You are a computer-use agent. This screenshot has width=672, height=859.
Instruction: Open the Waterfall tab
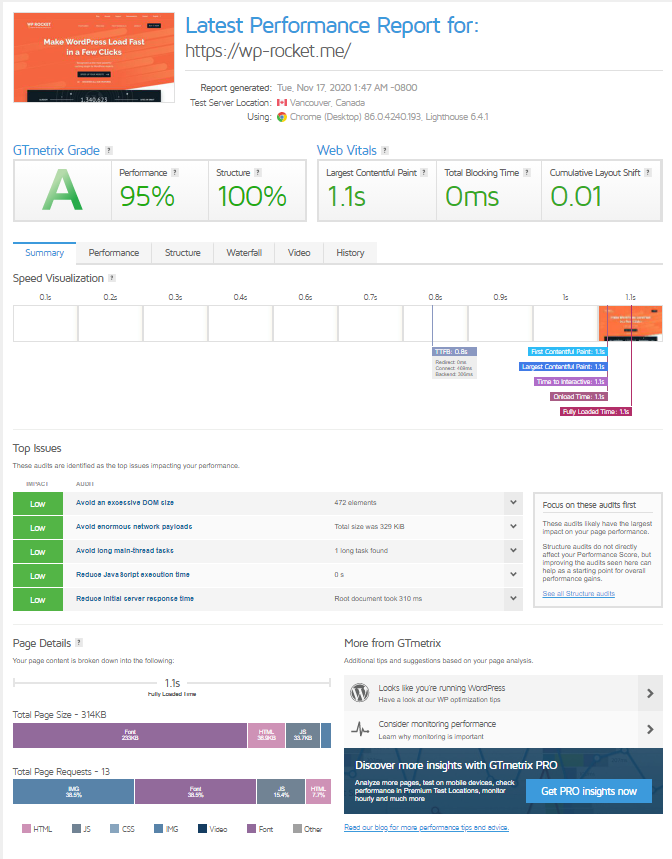tap(244, 253)
